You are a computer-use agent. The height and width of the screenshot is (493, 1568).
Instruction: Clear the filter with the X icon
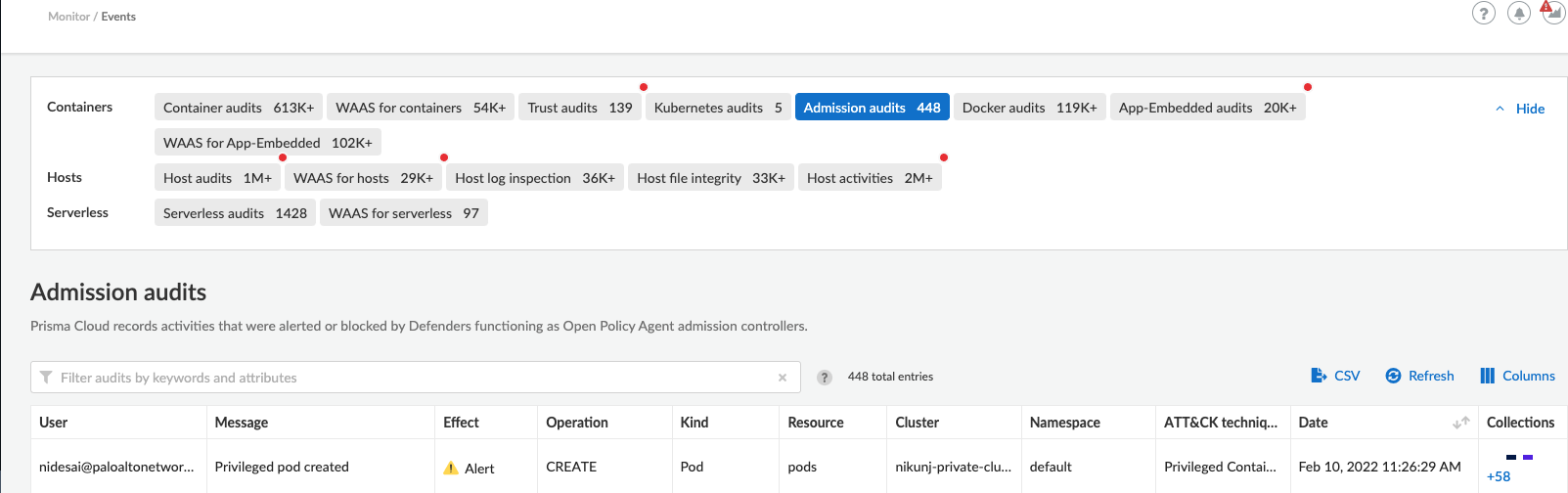782,378
